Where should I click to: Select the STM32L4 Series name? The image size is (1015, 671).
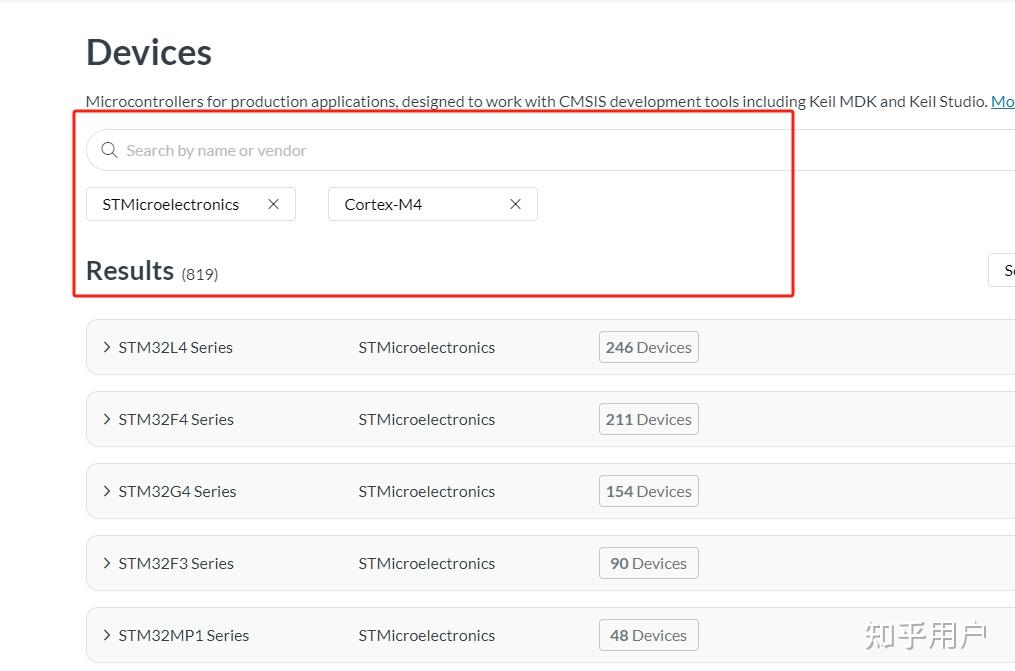(x=175, y=347)
